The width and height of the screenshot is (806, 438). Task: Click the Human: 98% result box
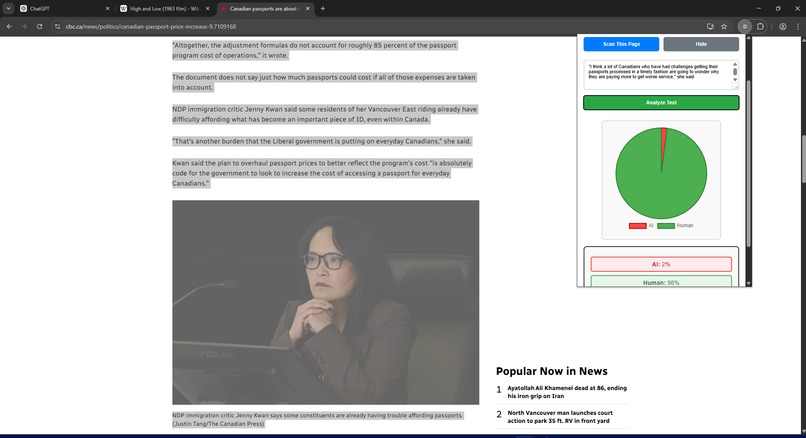pyautogui.click(x=661, y=281)
